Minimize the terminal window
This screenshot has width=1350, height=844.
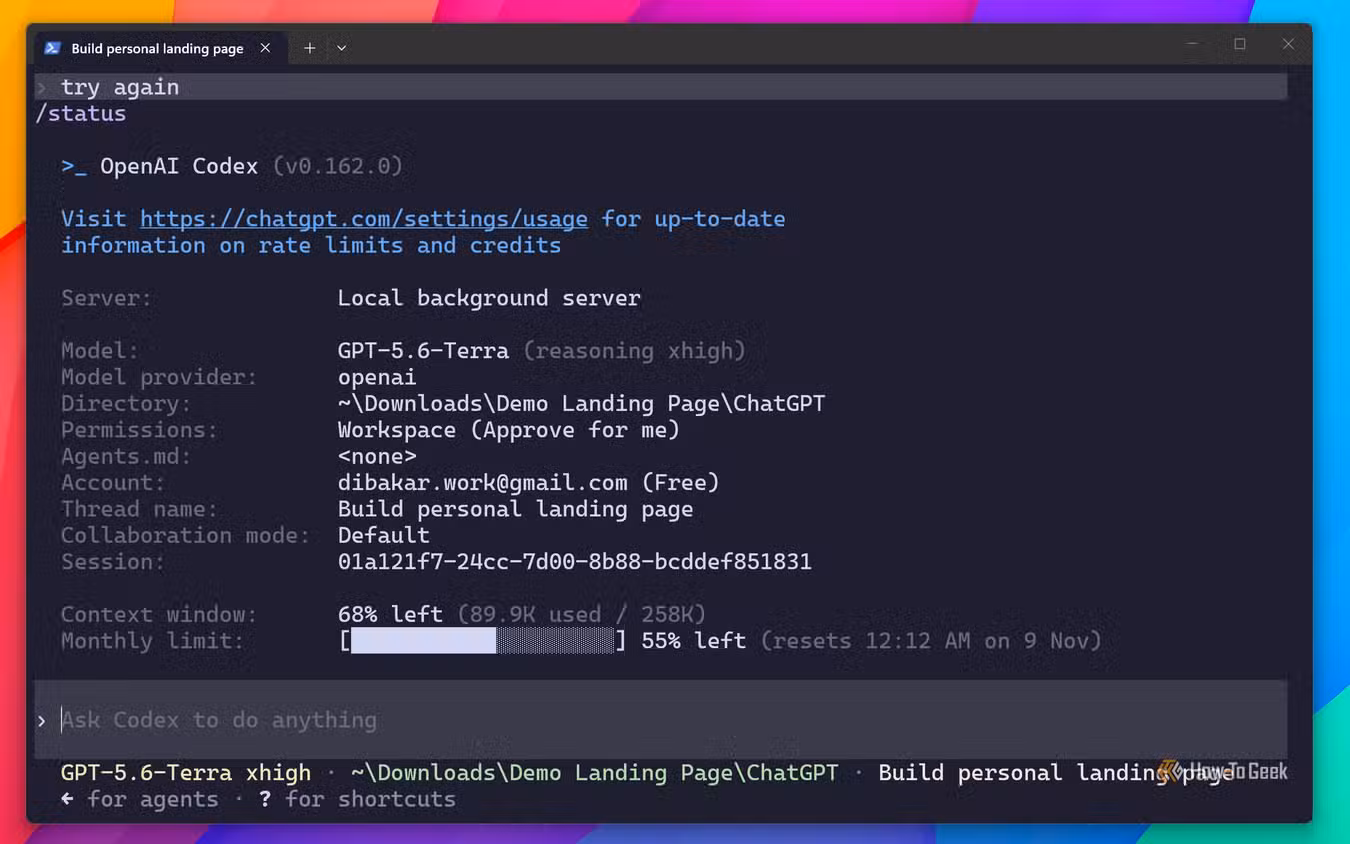pyautogui.click(x=1191, y=44)
